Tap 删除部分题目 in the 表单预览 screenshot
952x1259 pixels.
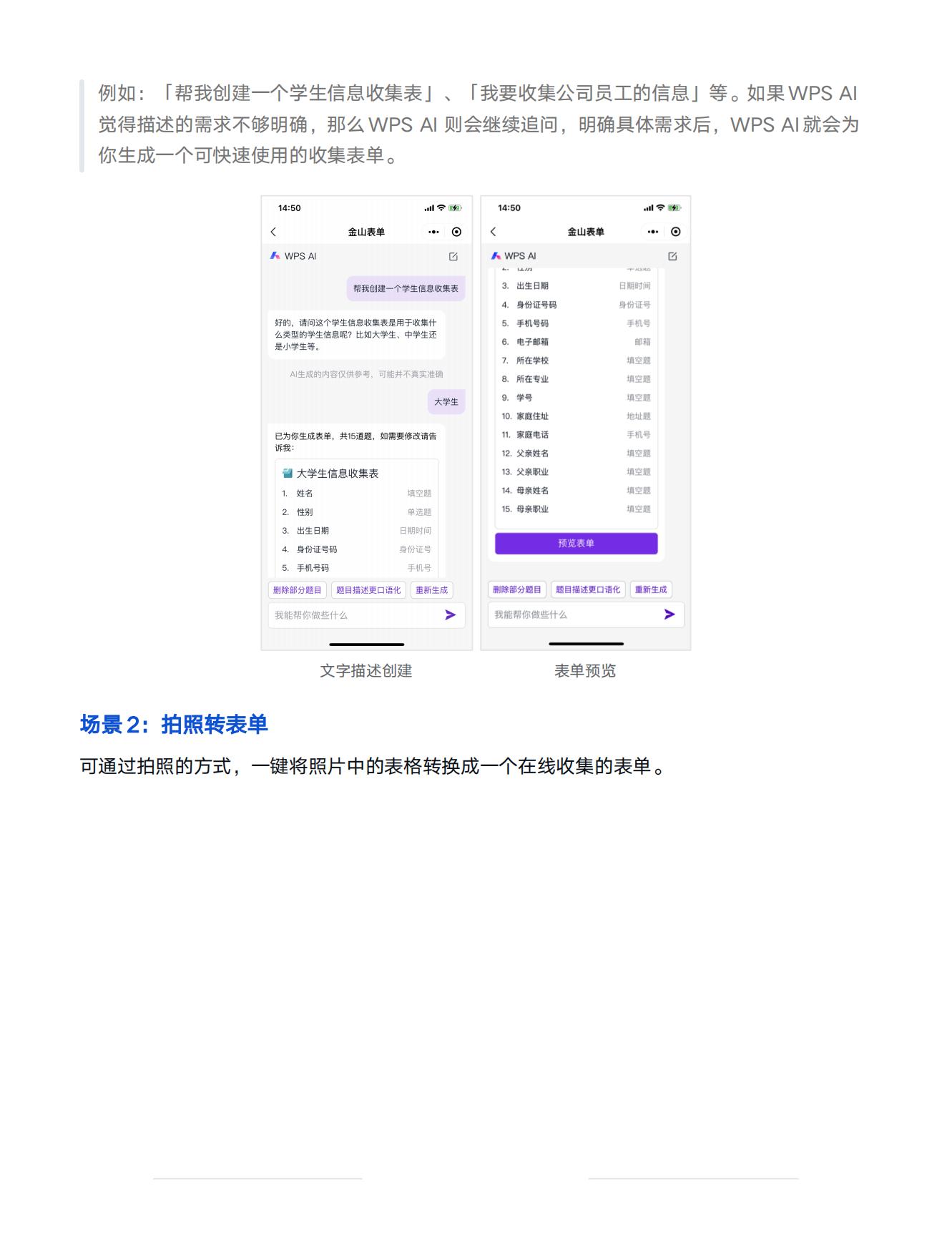coord(517,589)
